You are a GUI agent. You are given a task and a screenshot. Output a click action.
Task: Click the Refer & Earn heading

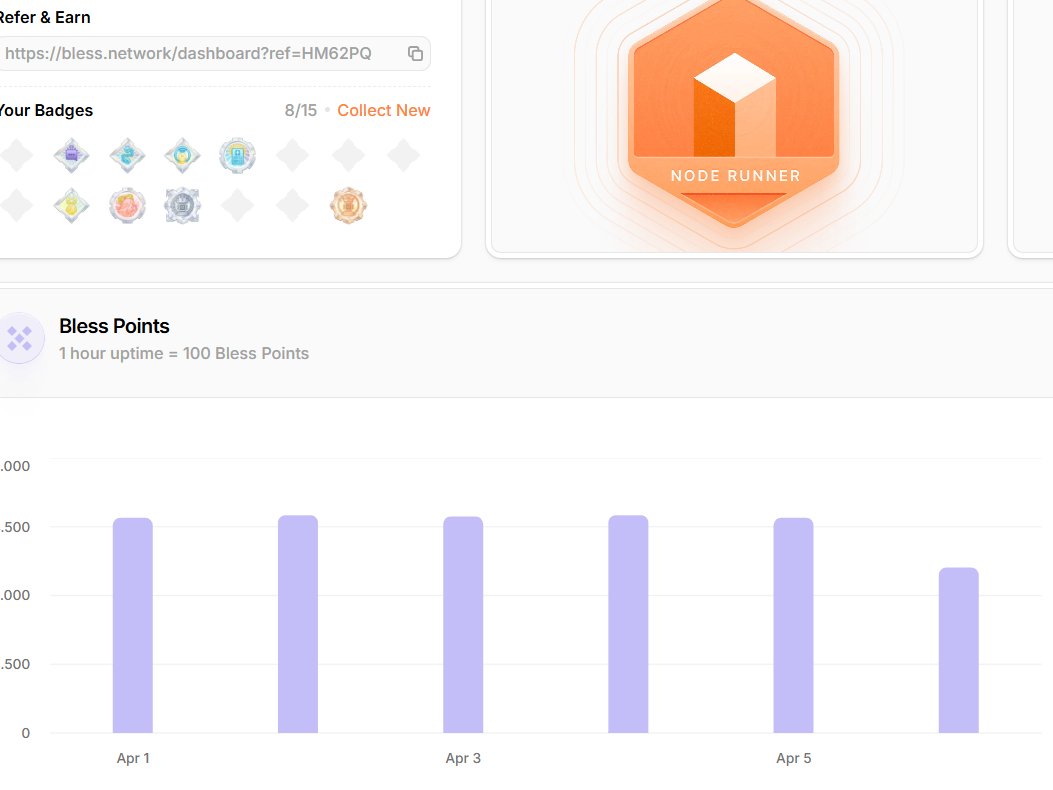click(45, 17)
